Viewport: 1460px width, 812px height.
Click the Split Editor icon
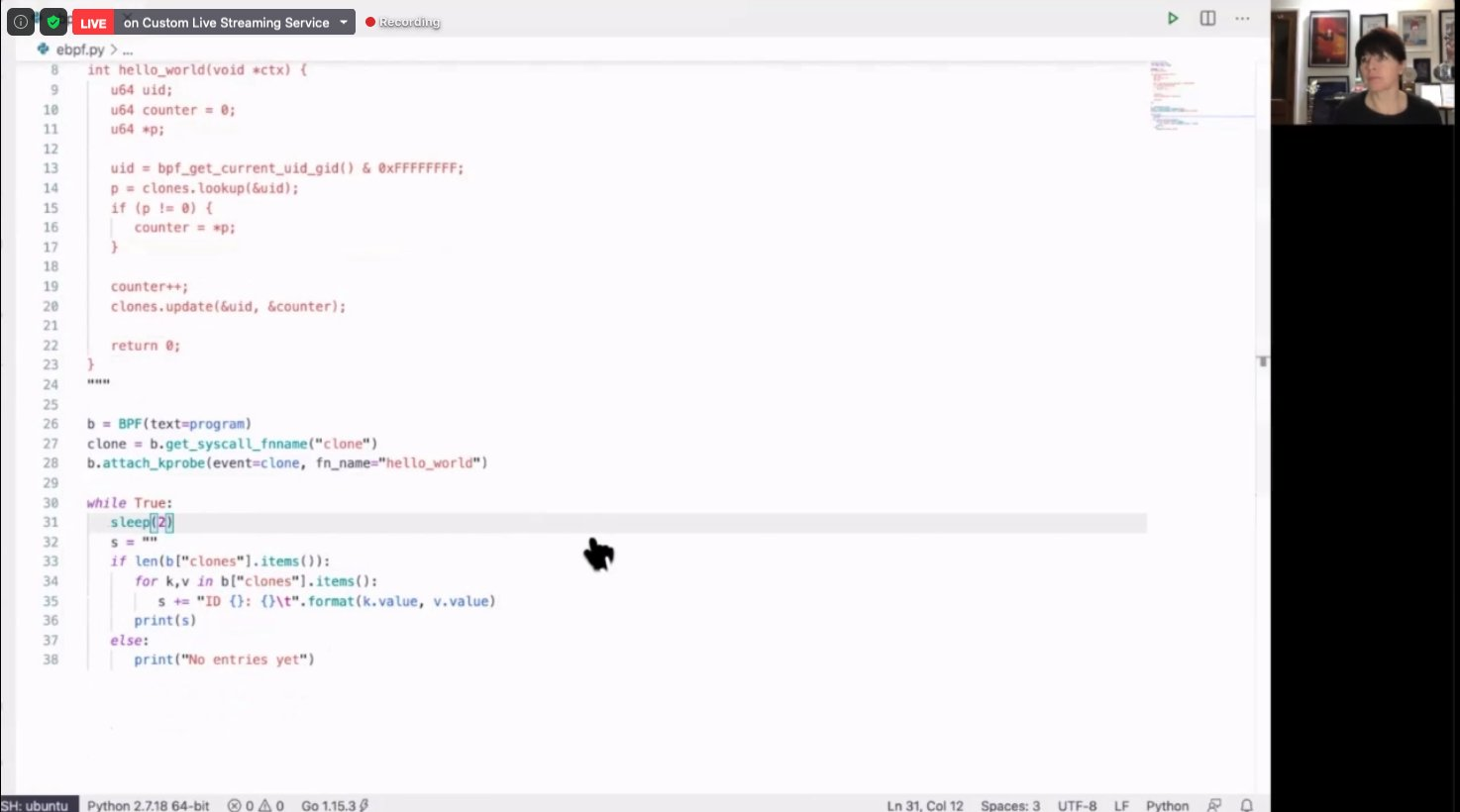point(1207,19)
